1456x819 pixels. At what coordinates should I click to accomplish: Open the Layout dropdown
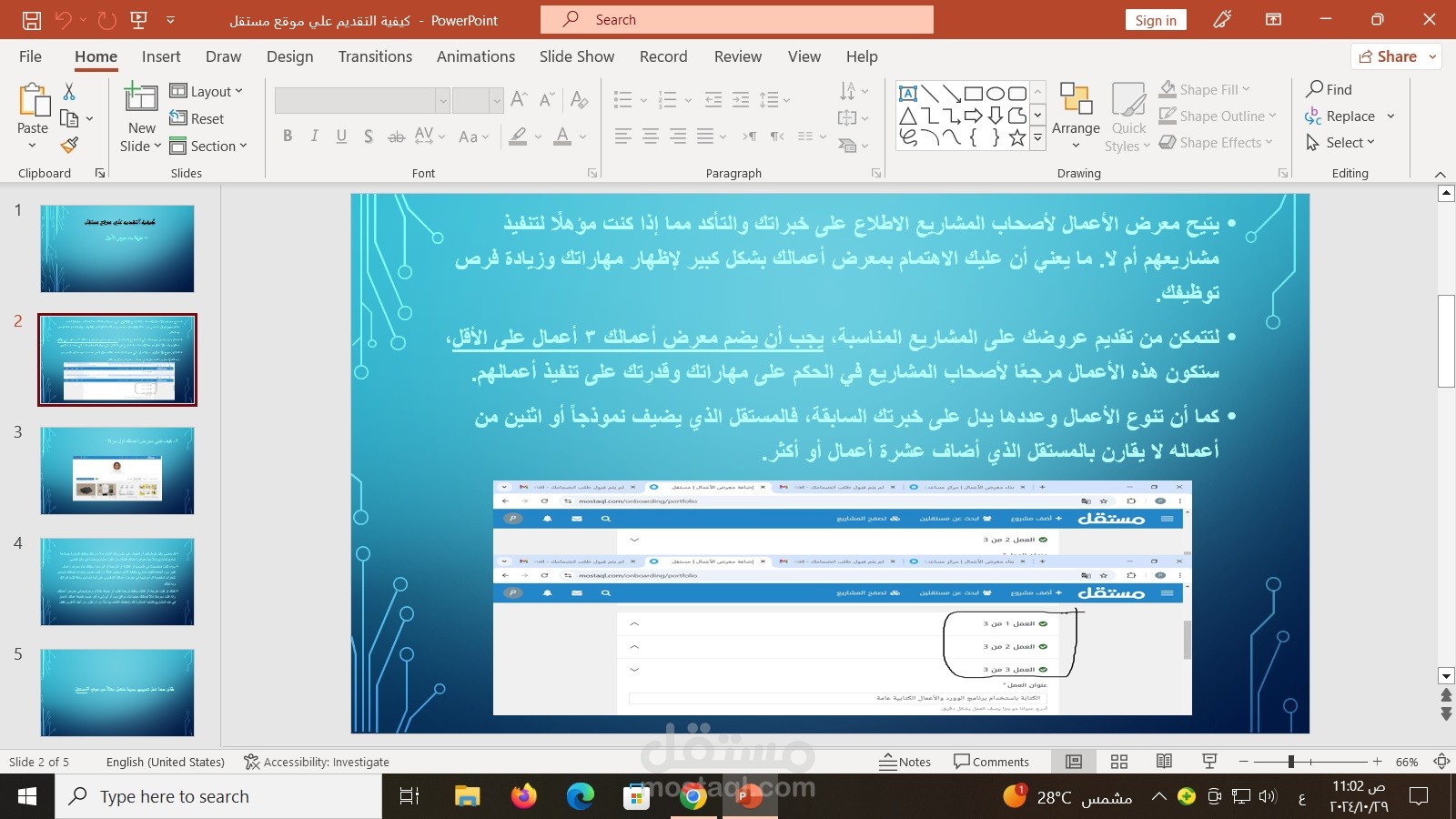(x=207, y=91)
